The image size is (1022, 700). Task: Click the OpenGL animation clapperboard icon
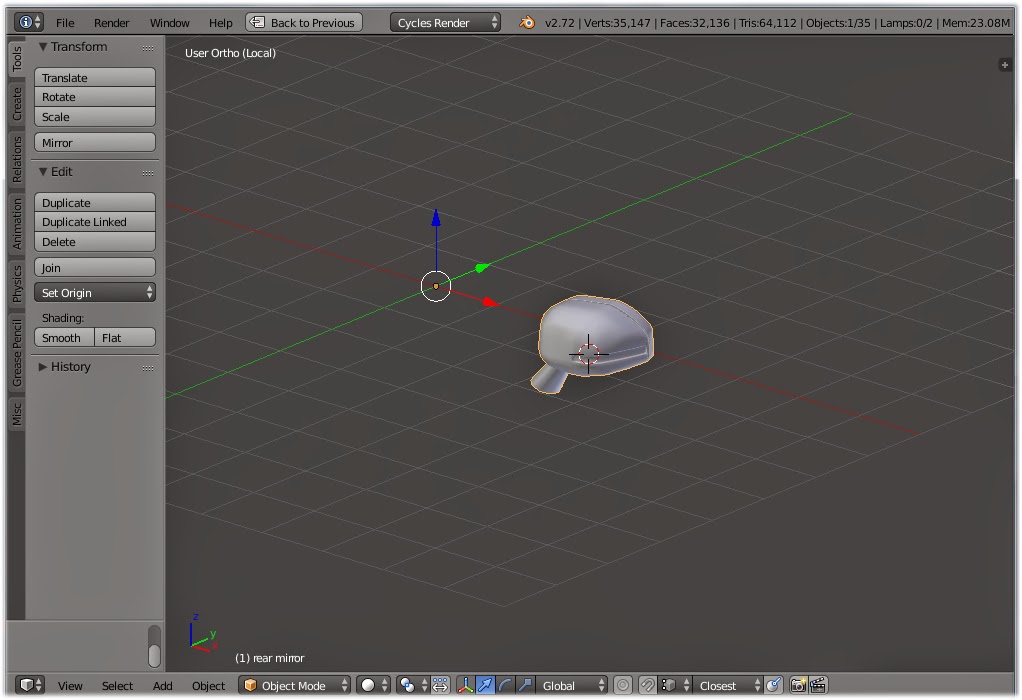[816, 686]
